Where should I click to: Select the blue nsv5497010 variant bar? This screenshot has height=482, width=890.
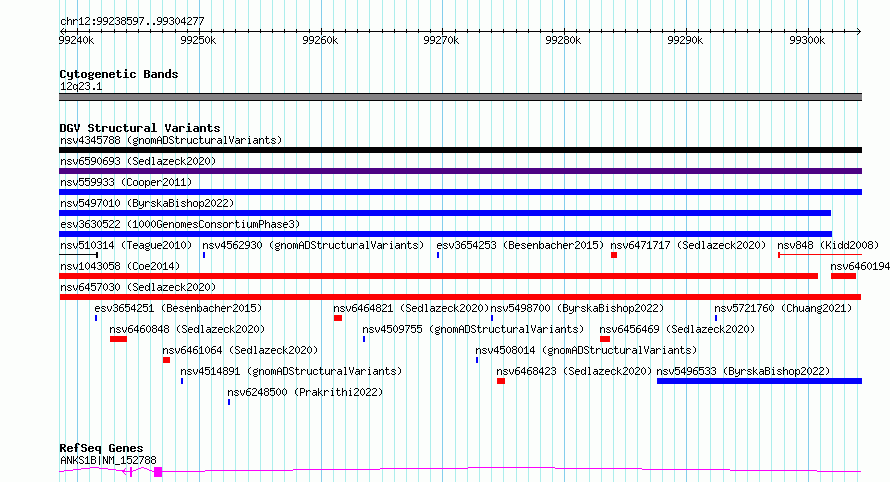445,213
